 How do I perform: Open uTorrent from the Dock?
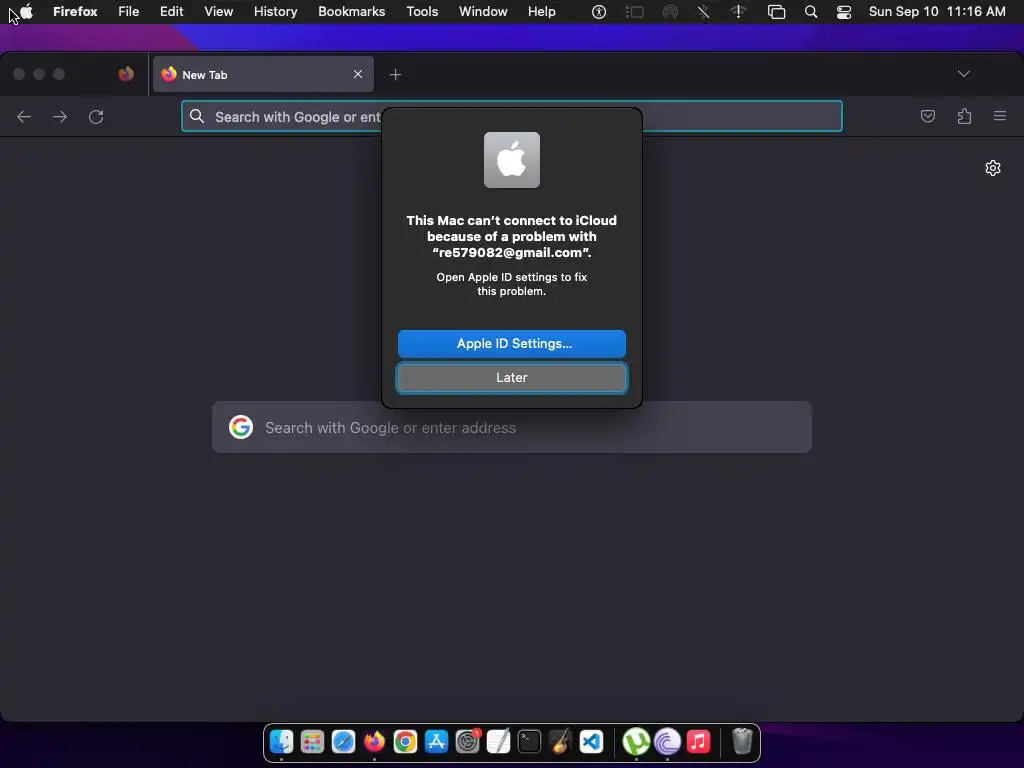point(636,742)
